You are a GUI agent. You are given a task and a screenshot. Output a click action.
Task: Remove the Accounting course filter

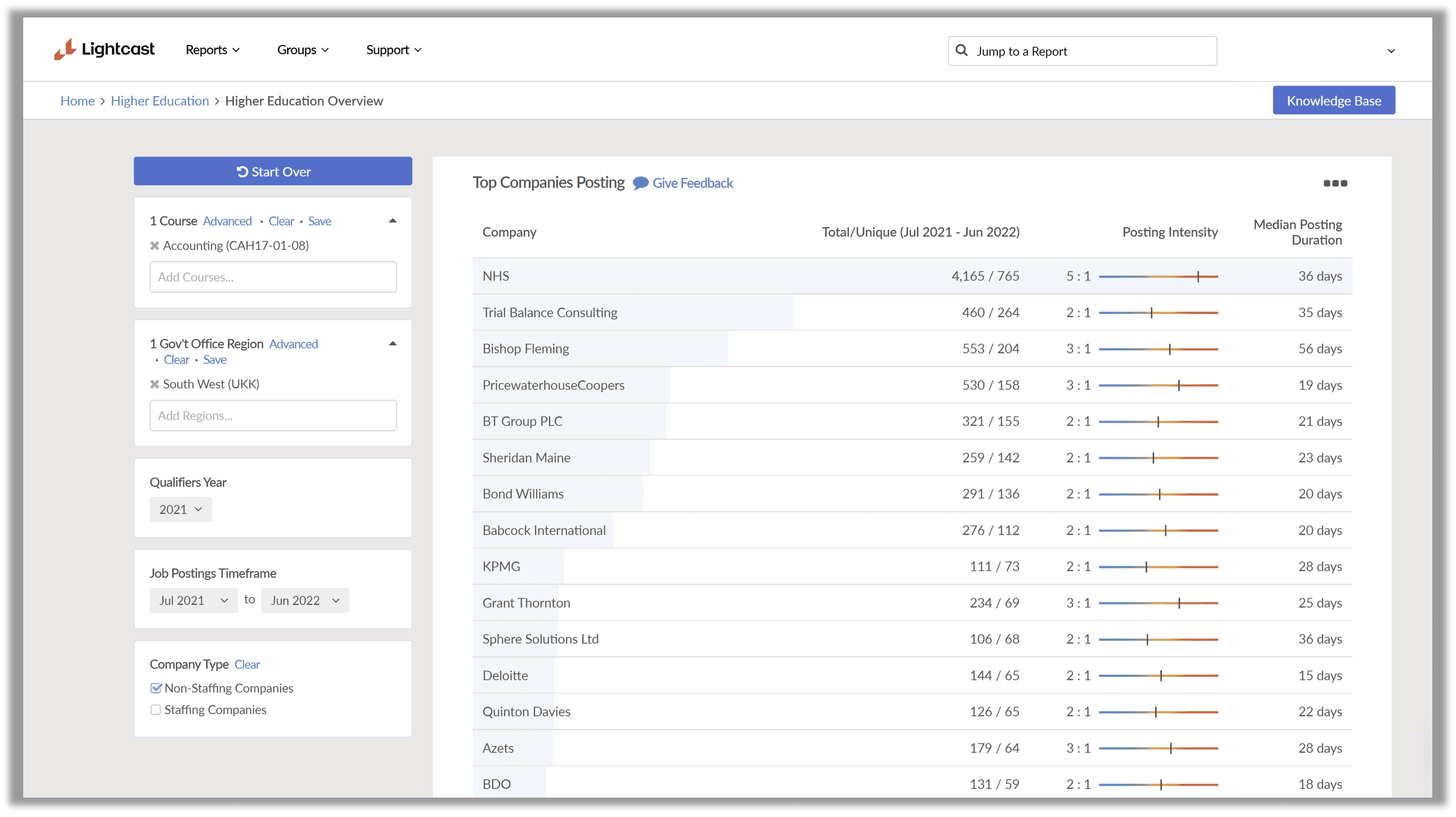tap(154, 246)
